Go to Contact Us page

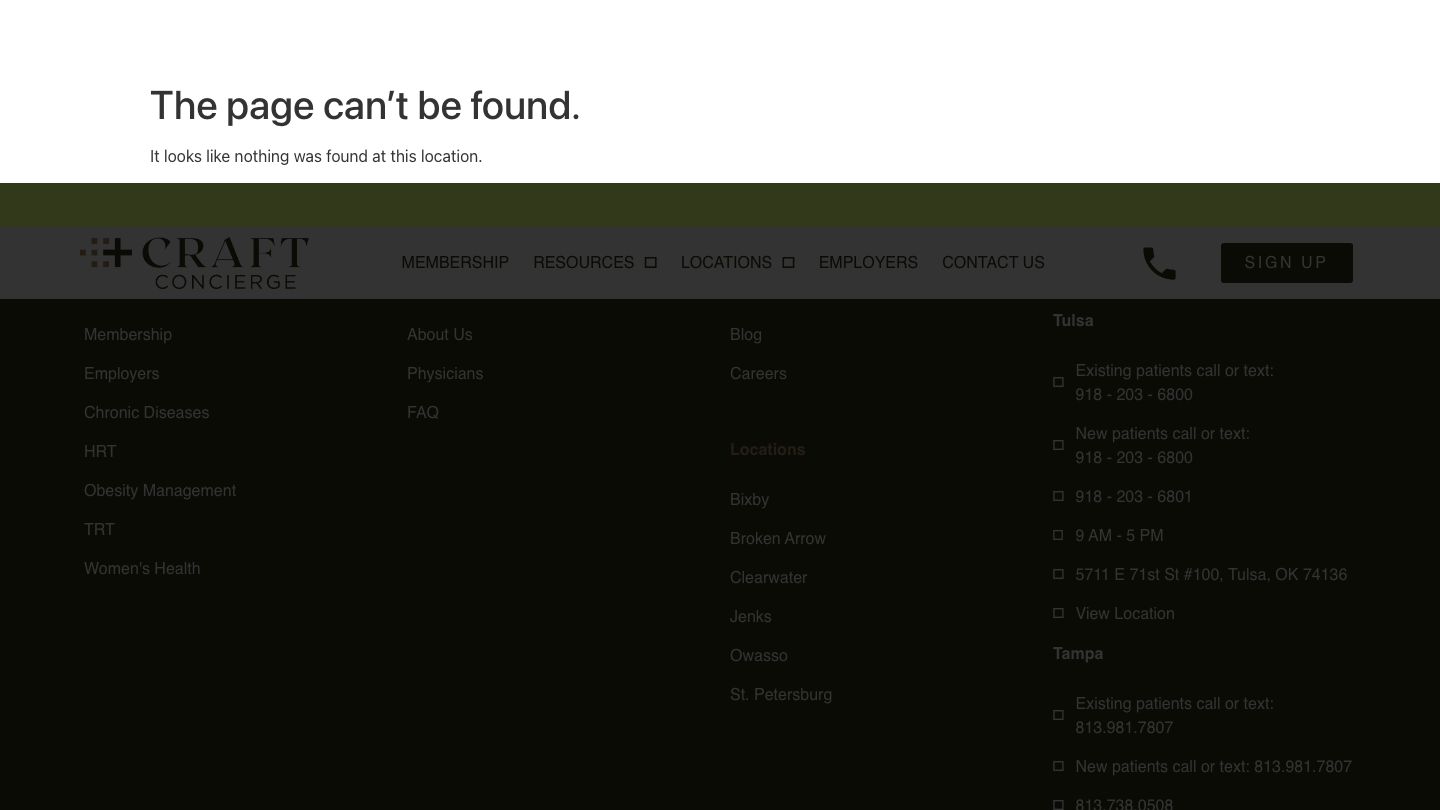click(993, 263)
